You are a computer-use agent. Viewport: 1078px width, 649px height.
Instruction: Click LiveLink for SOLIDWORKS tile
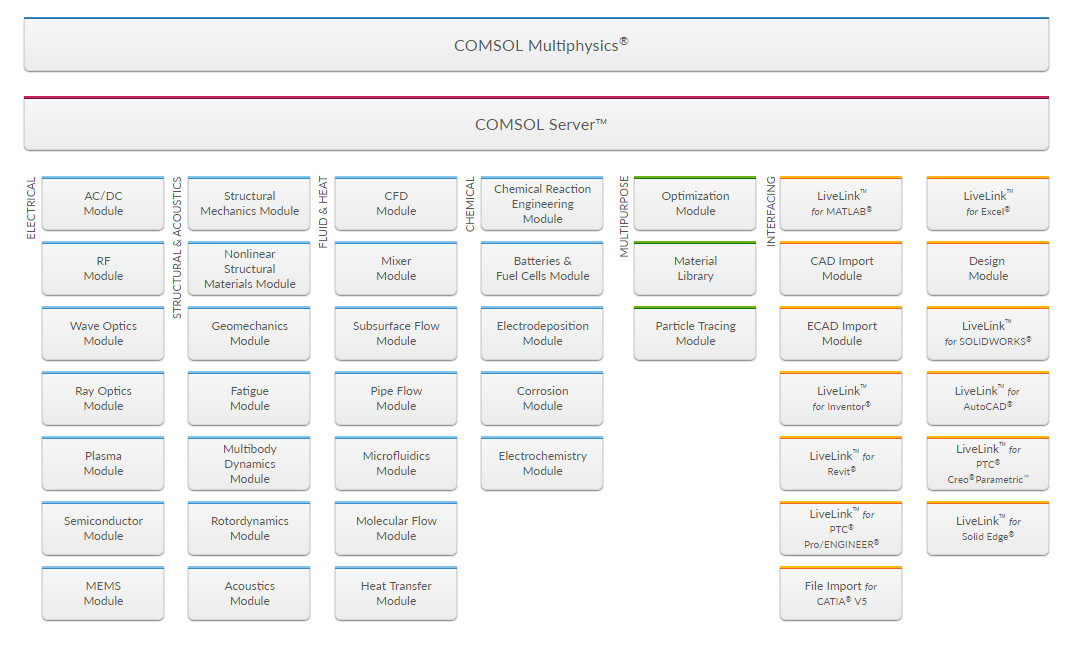pyautogui.click(x=987, y=334)
